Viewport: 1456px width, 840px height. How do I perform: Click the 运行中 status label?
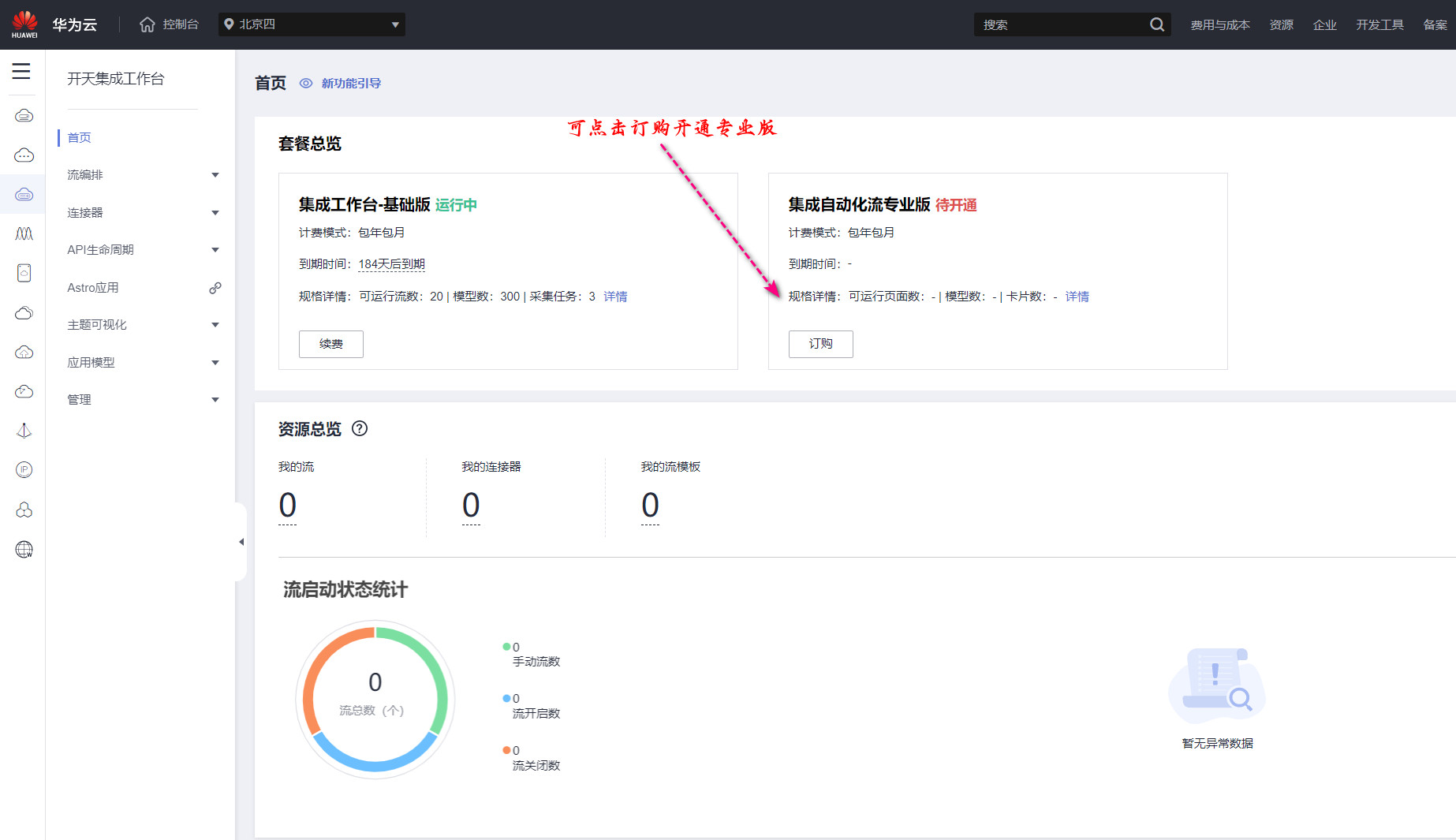[456, 205]
